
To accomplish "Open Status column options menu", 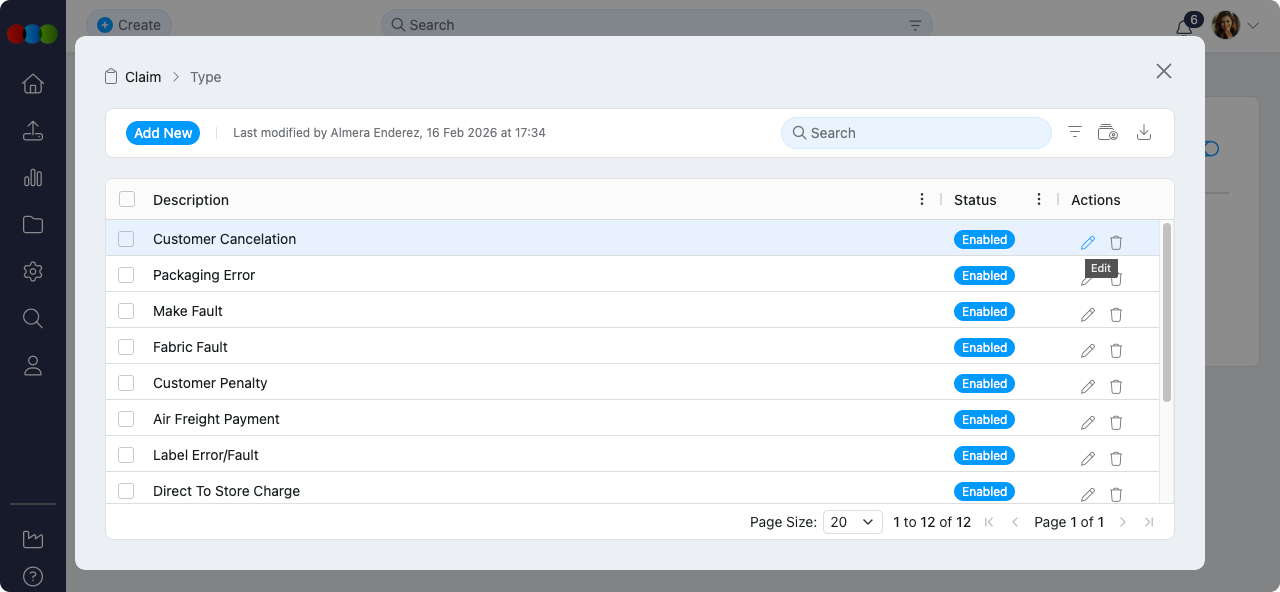I will click(x=1039, y=200).
